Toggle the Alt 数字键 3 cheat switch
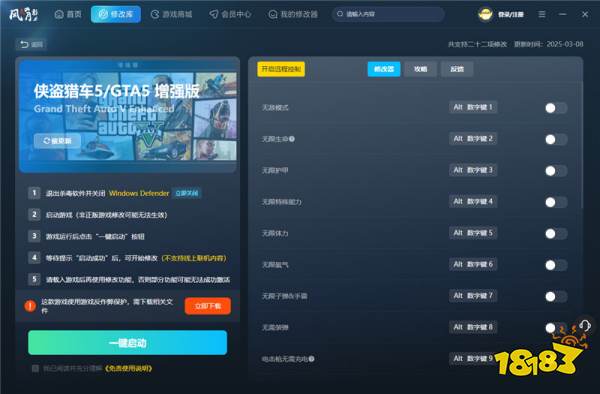The image size is (600, 394). (556, 171)
